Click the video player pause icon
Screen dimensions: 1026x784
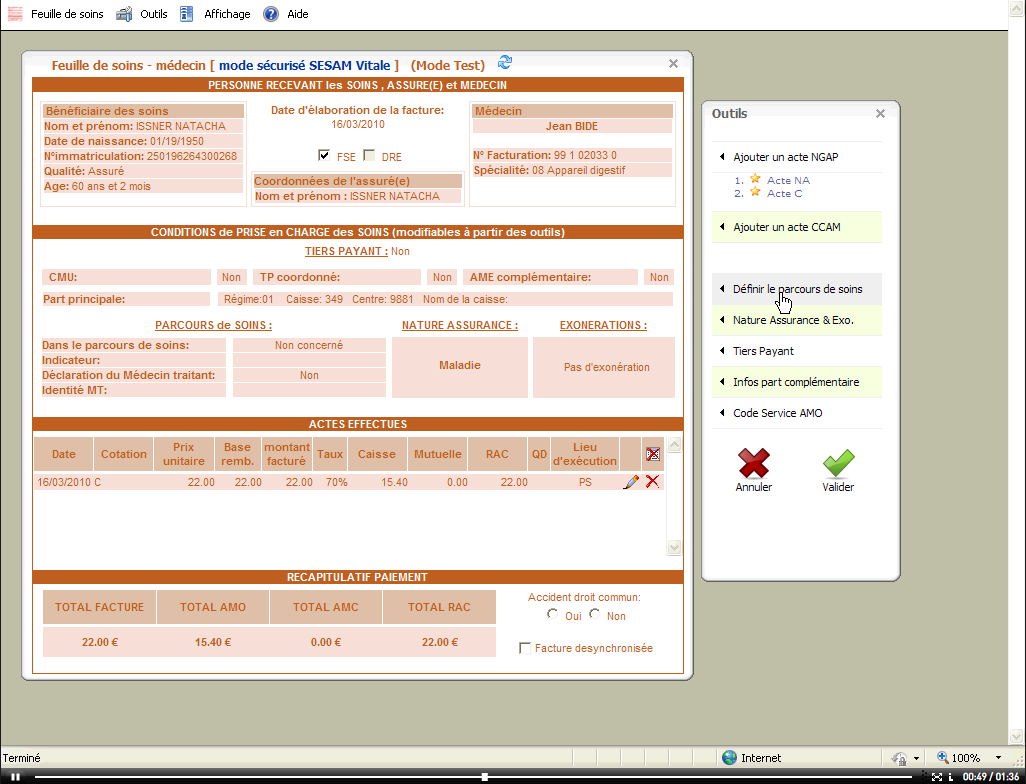[15, 777]
